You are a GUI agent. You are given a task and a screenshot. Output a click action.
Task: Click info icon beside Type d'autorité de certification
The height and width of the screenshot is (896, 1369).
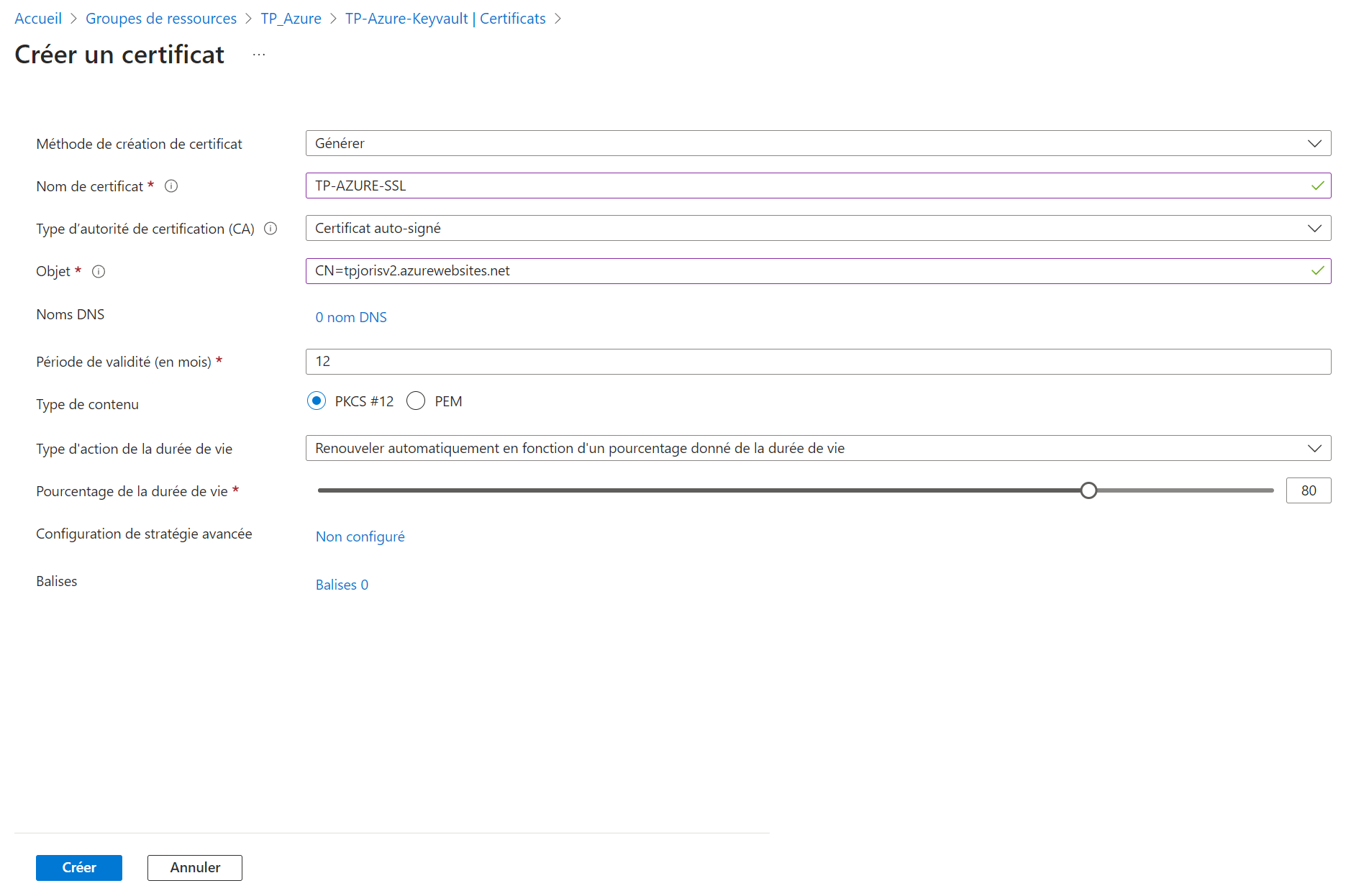click(x=270, y=229)
